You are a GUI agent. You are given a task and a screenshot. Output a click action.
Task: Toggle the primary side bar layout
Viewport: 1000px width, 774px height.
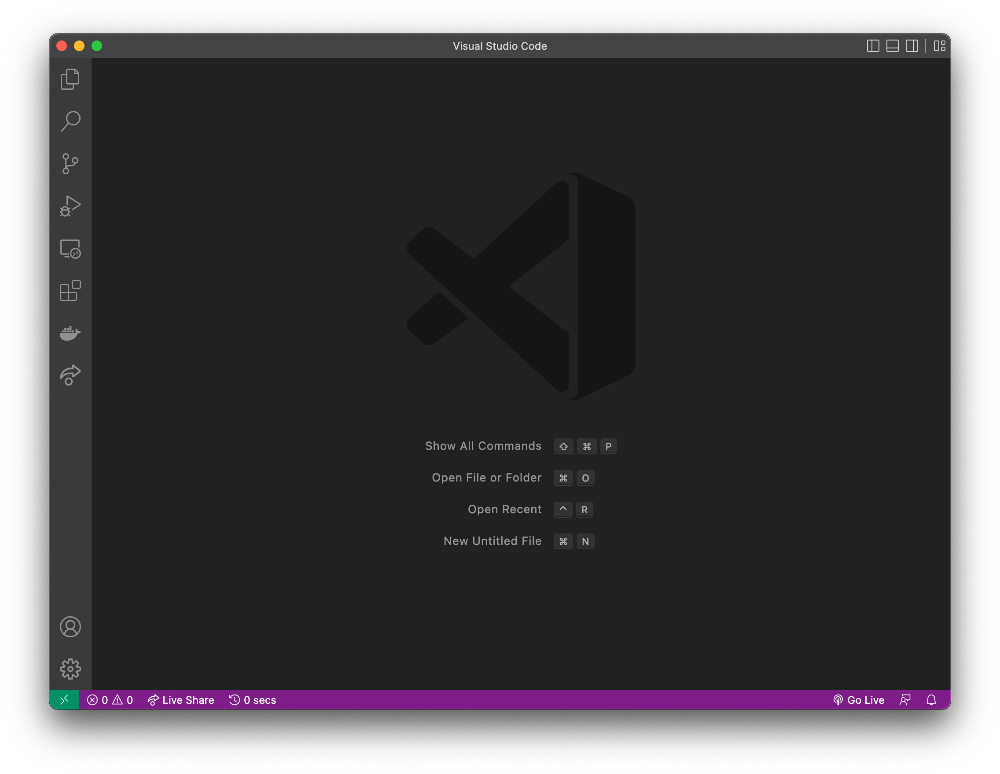873,46
